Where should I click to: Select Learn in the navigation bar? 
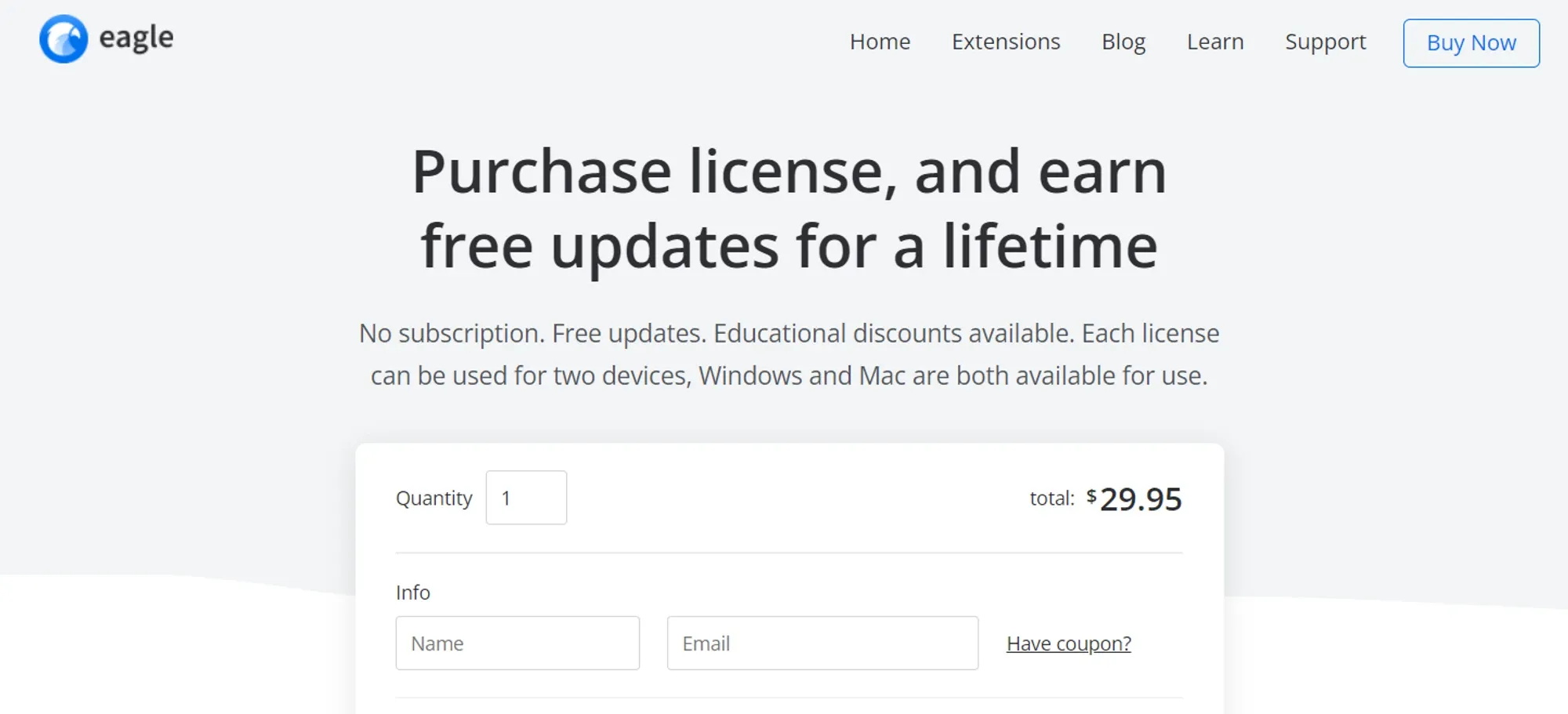[1214, 42]
